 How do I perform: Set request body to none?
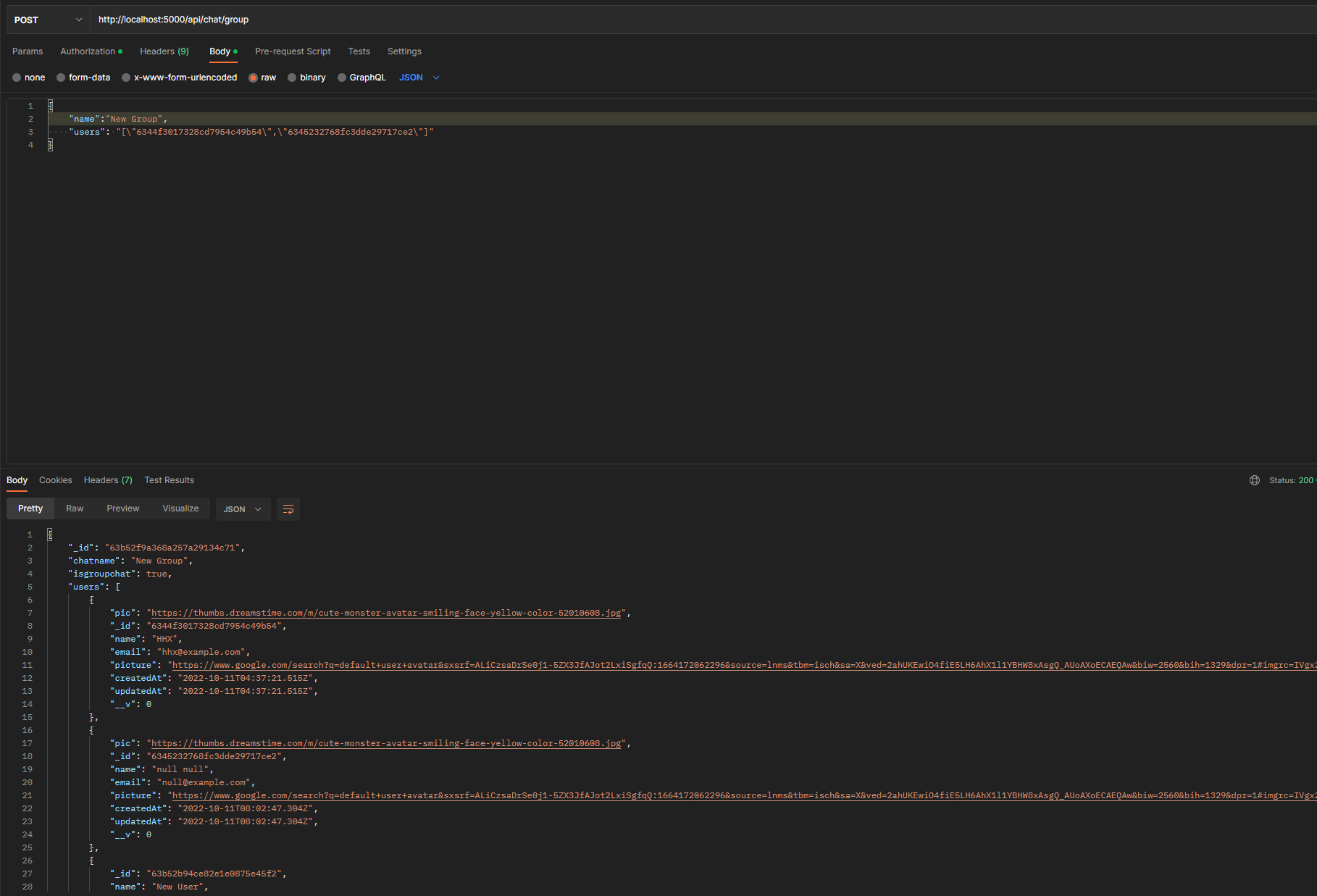point(28,78)
